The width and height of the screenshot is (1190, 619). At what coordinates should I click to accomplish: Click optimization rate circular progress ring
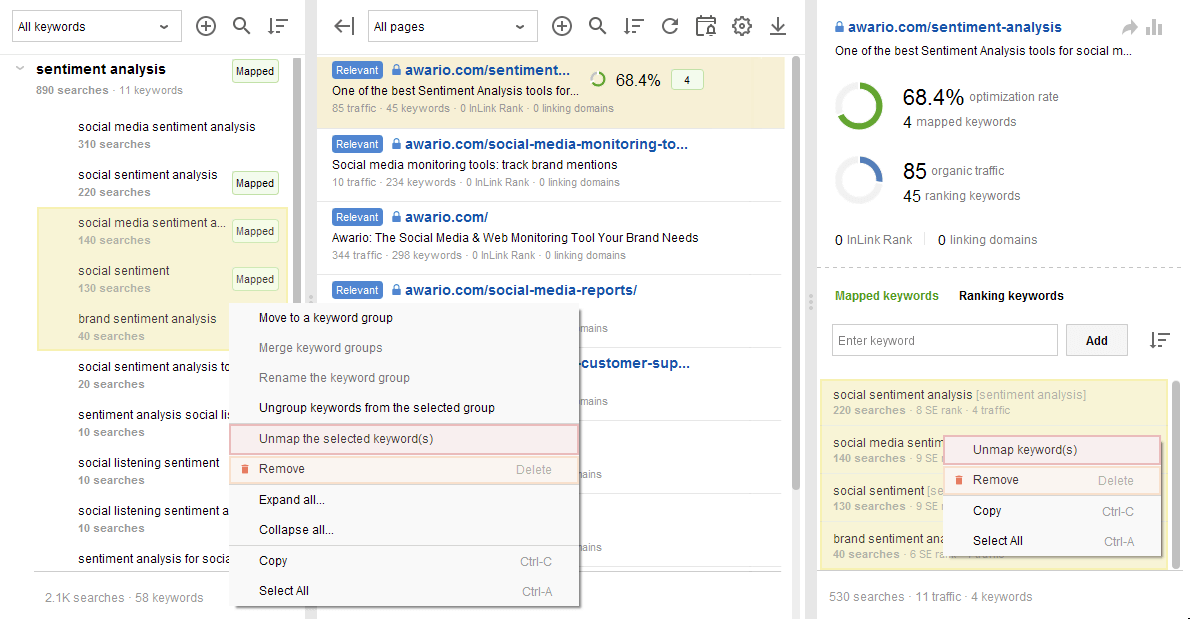(859, 105)
